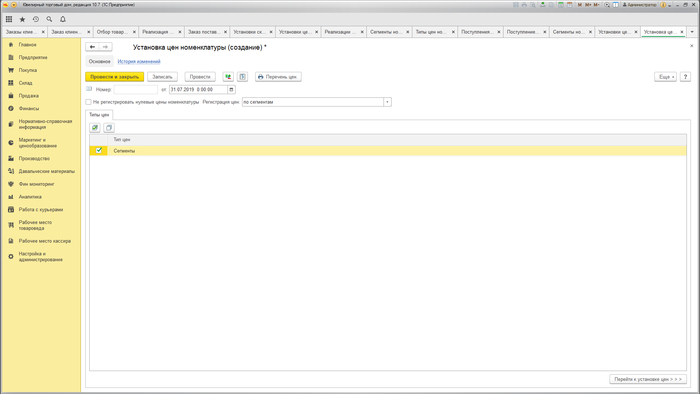
Task: Go back with the left arrow
Action: click(x=92, y=47)
